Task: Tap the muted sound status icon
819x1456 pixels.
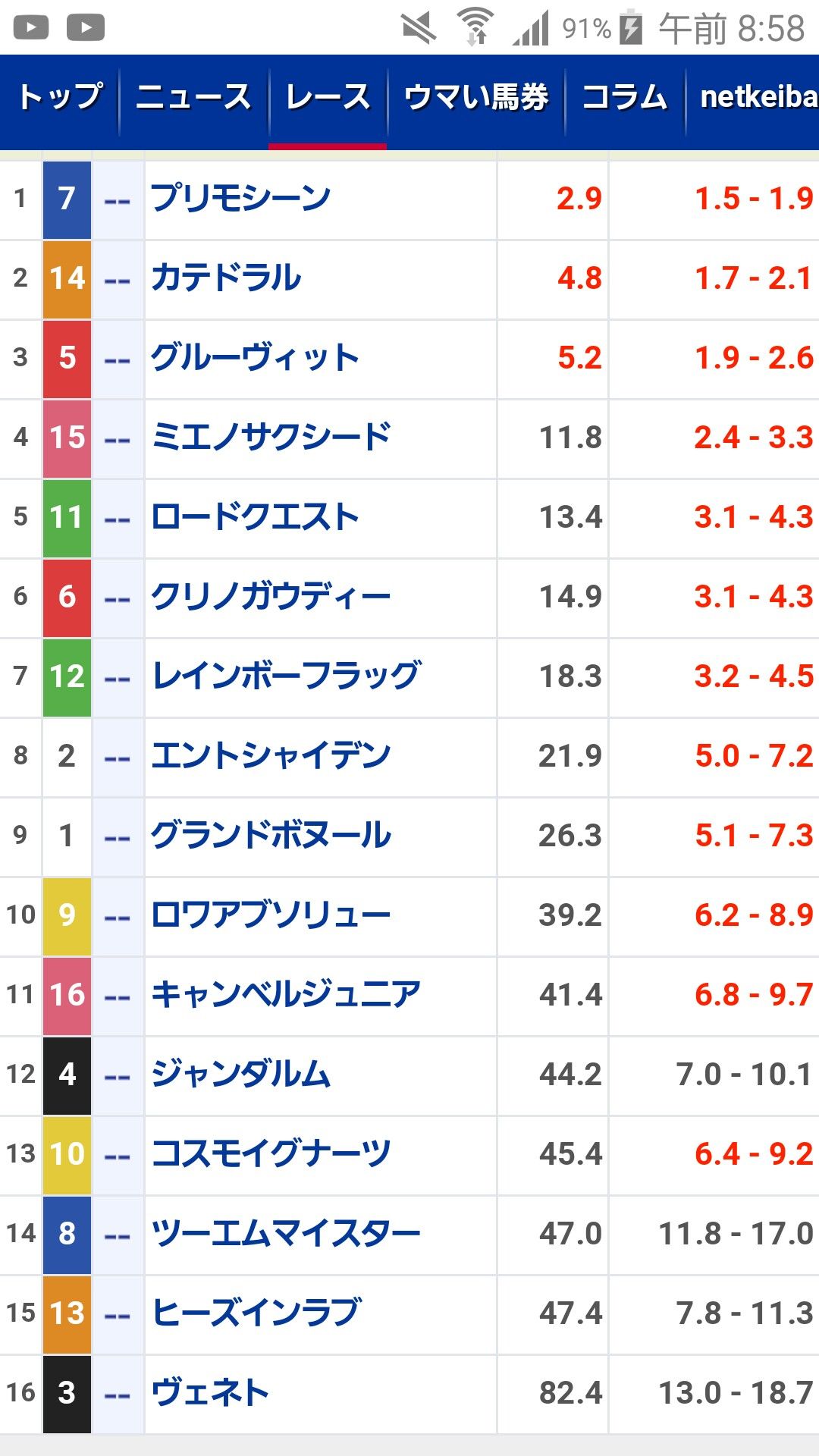Action: (x=419, y=28)
